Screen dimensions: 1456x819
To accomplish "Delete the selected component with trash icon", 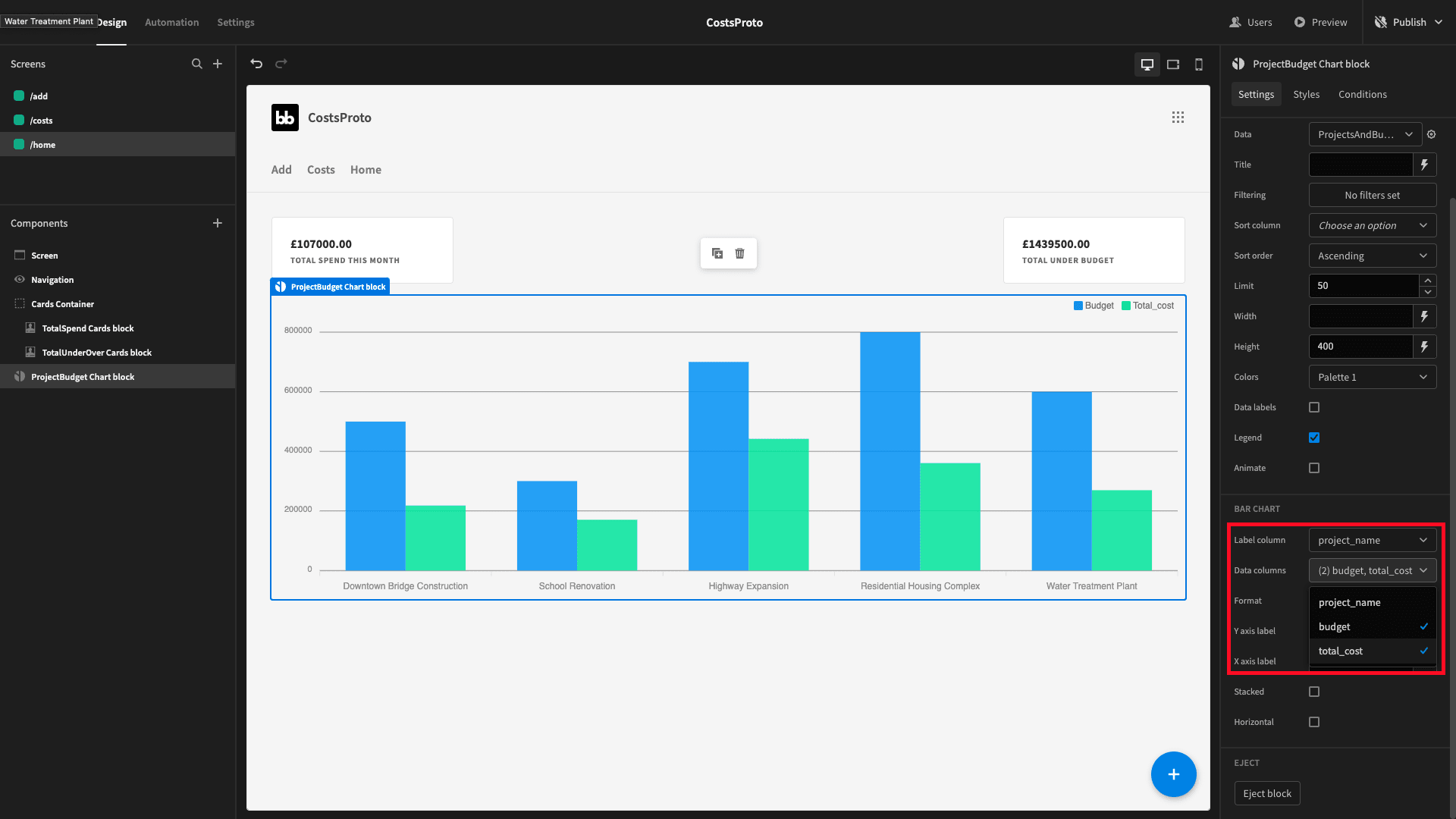I will [740, 253].
